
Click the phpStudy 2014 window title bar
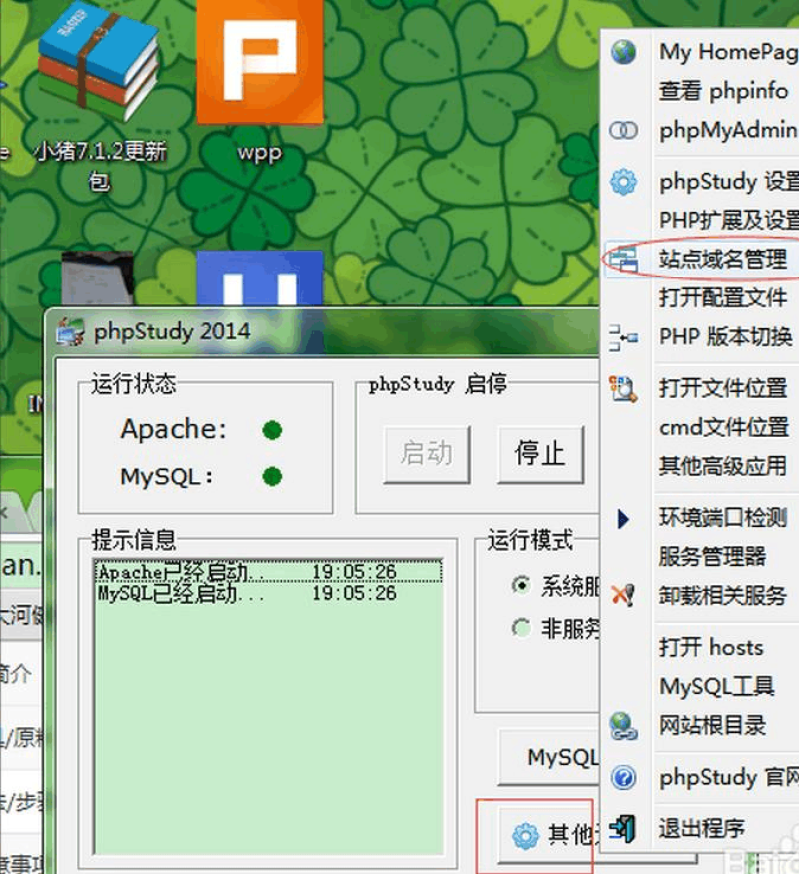[x=323, y=332]
